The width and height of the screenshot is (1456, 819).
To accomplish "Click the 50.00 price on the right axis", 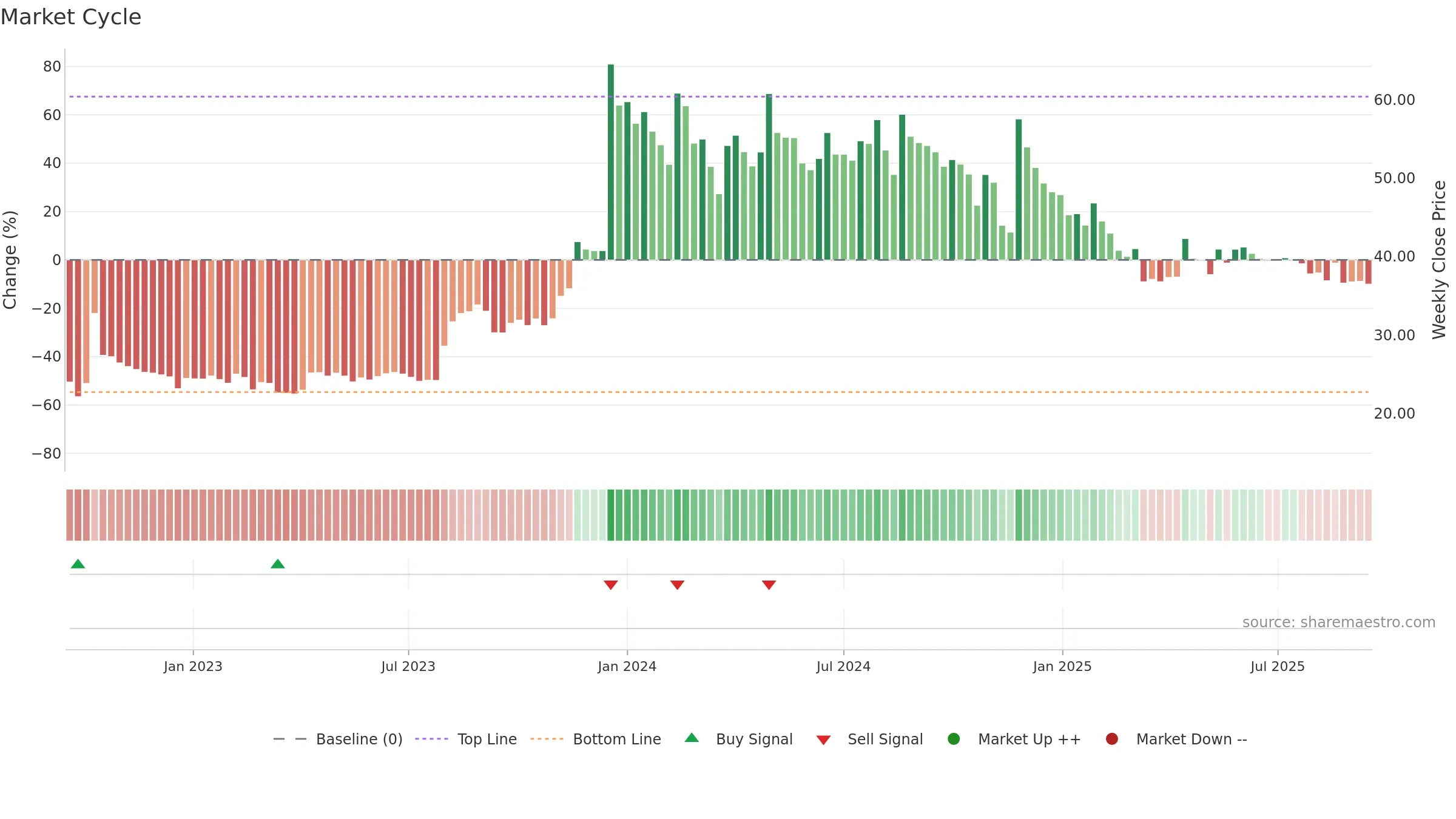I will [1394, 178].
